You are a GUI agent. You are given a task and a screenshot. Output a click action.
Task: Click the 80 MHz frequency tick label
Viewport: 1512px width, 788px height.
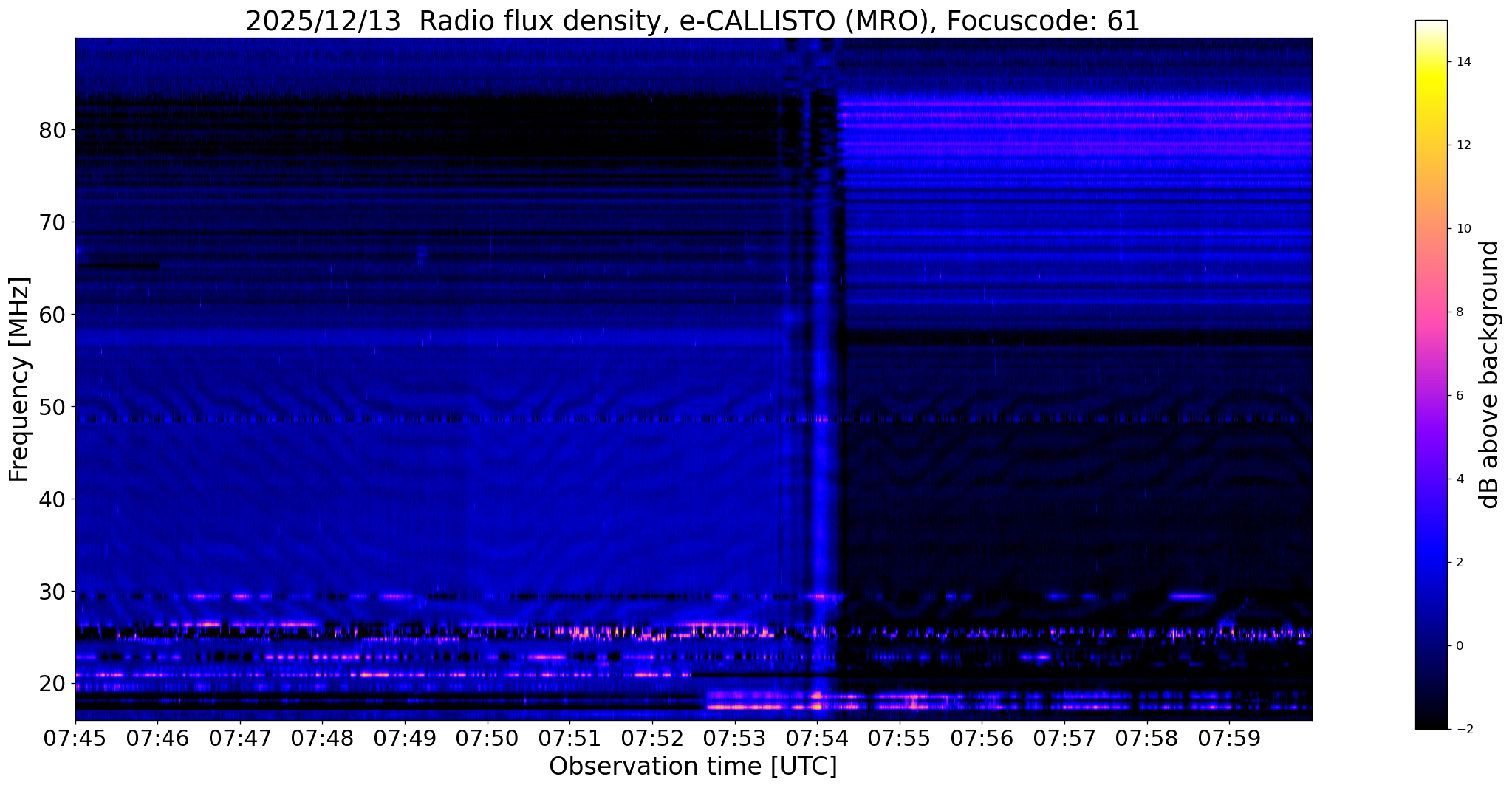pyautogui.click(x=52, y=130)
